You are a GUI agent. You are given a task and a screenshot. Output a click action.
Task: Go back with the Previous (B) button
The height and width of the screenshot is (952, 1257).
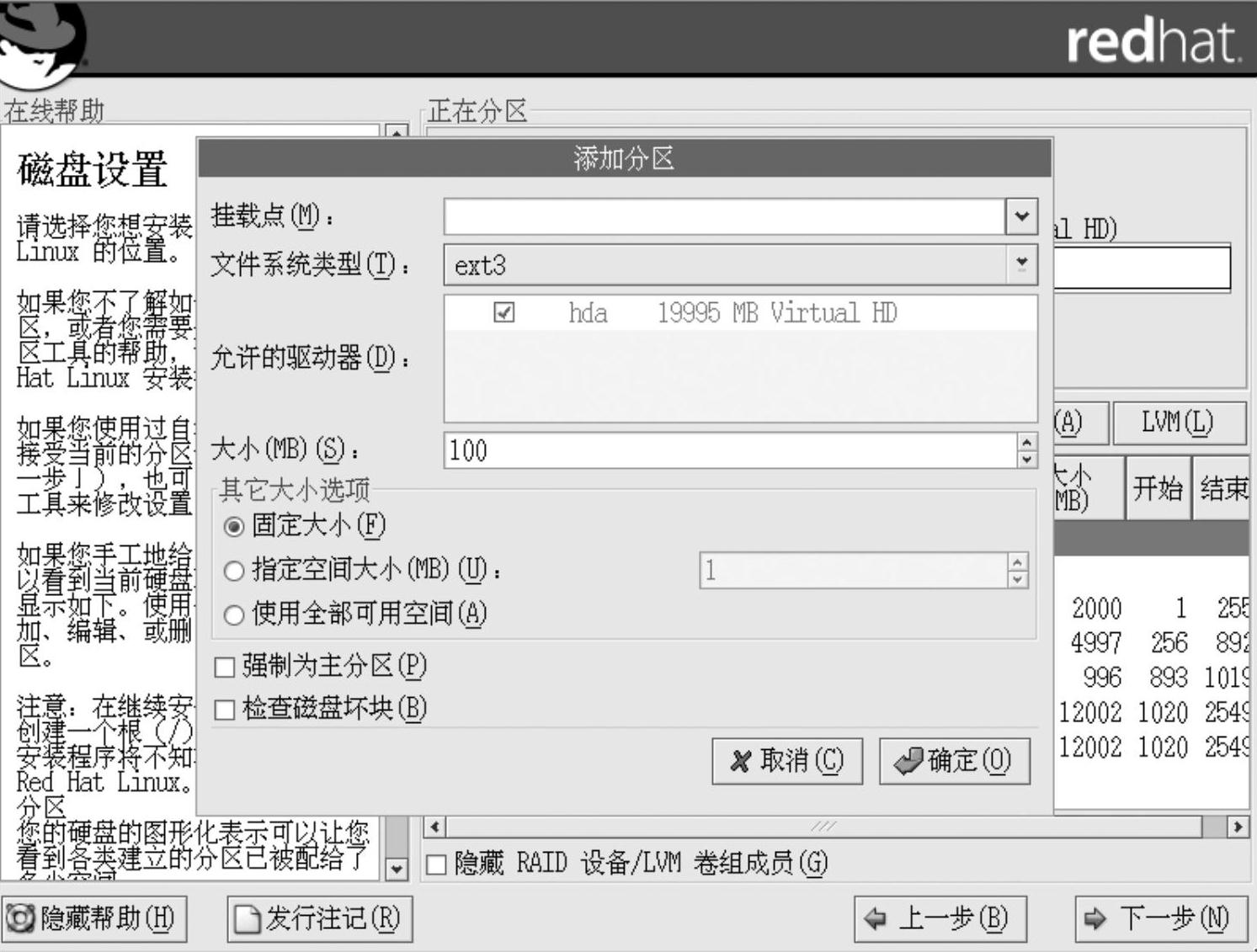(x=940, y=918)
